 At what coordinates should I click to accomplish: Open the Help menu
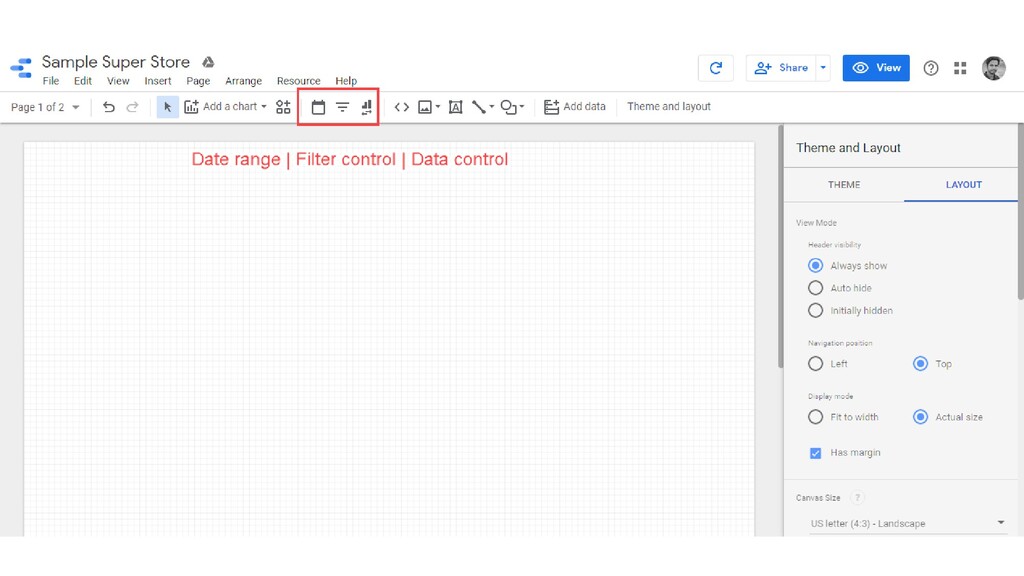click(x=346, y=81)
